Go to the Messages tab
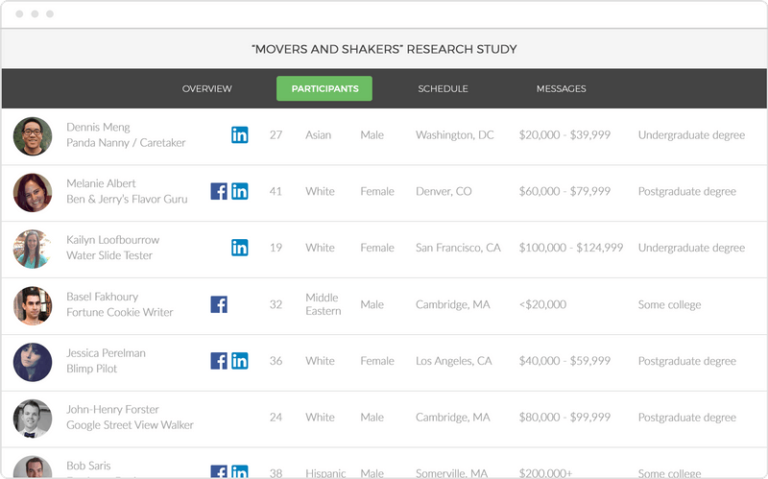The image size is (768, 479). 561,89
